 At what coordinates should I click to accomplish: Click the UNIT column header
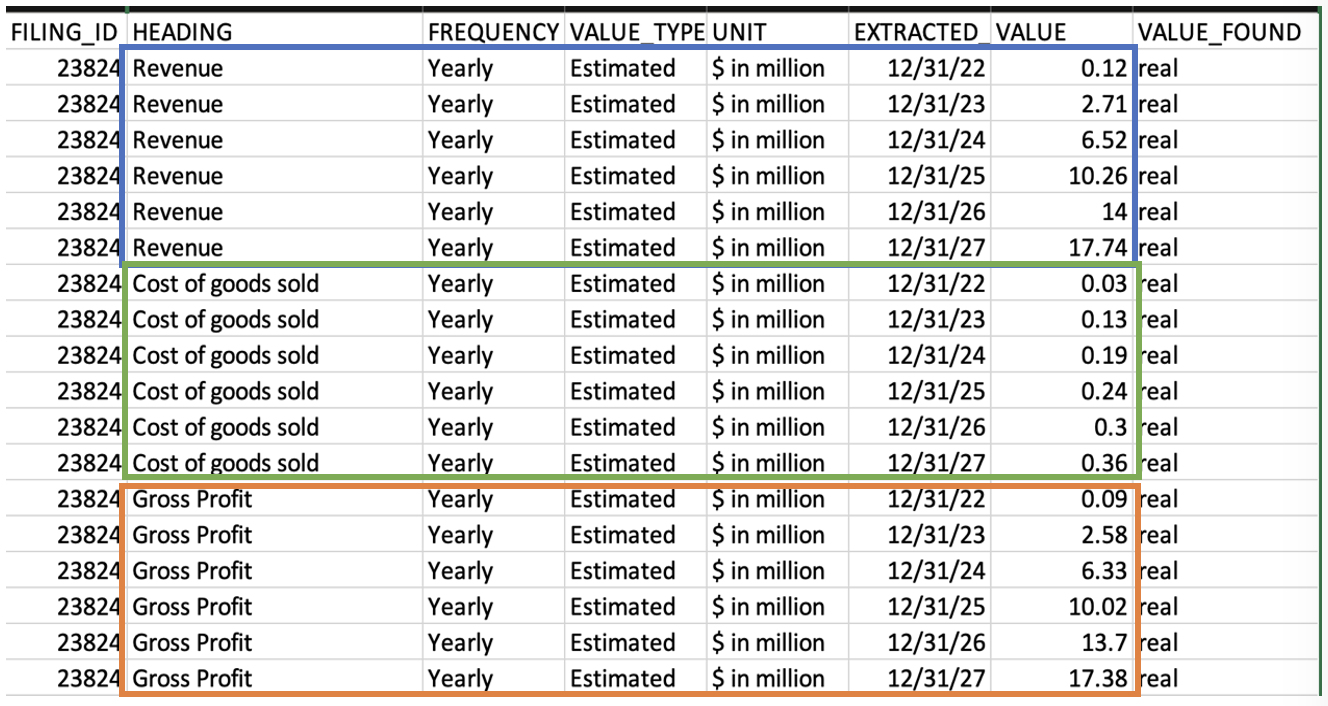click(x=777, y=32)
